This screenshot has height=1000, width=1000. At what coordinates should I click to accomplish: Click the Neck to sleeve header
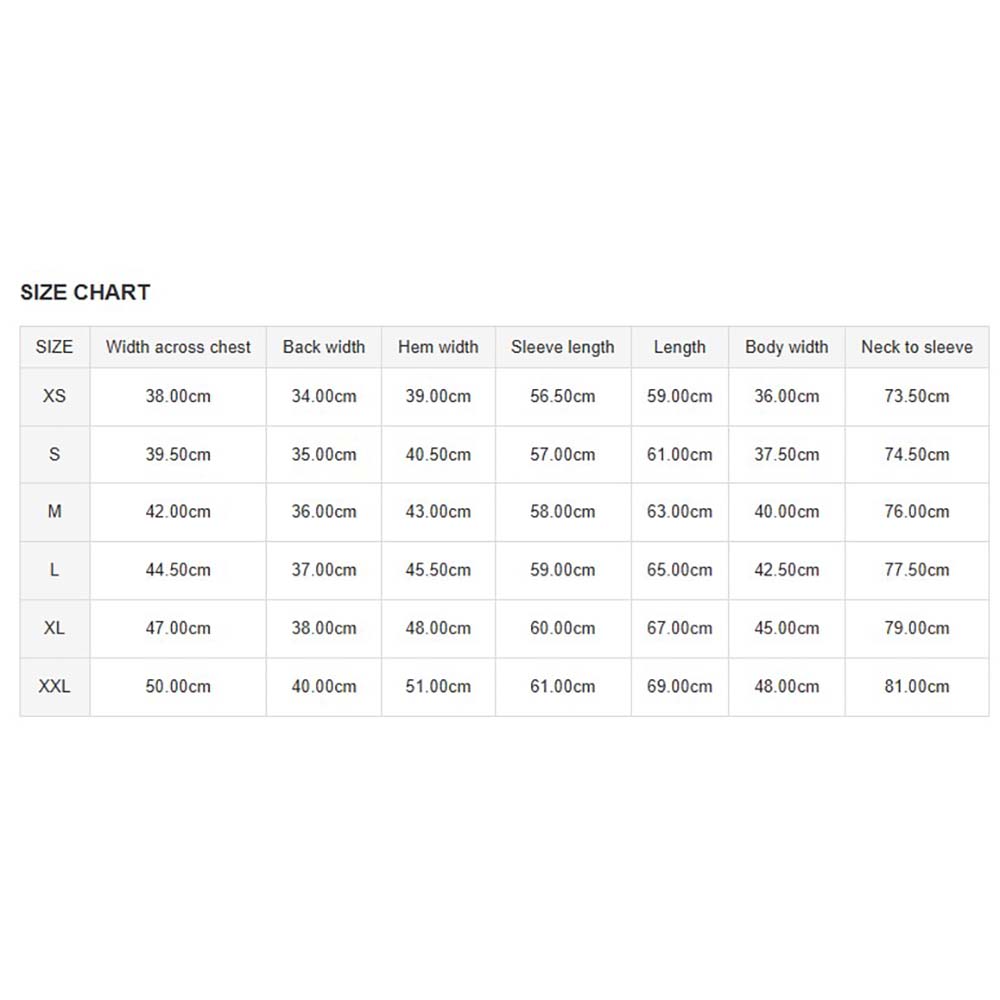[x=917, y=347]
